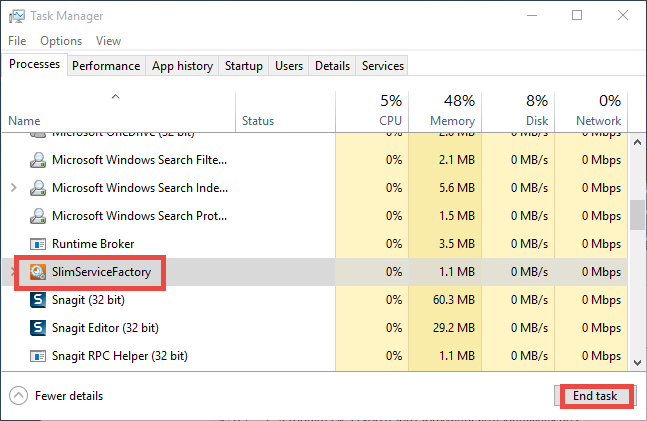Viewport: 647px width, 421px height.
Task: Sort by the Disk column header
Action: [518, 111]
